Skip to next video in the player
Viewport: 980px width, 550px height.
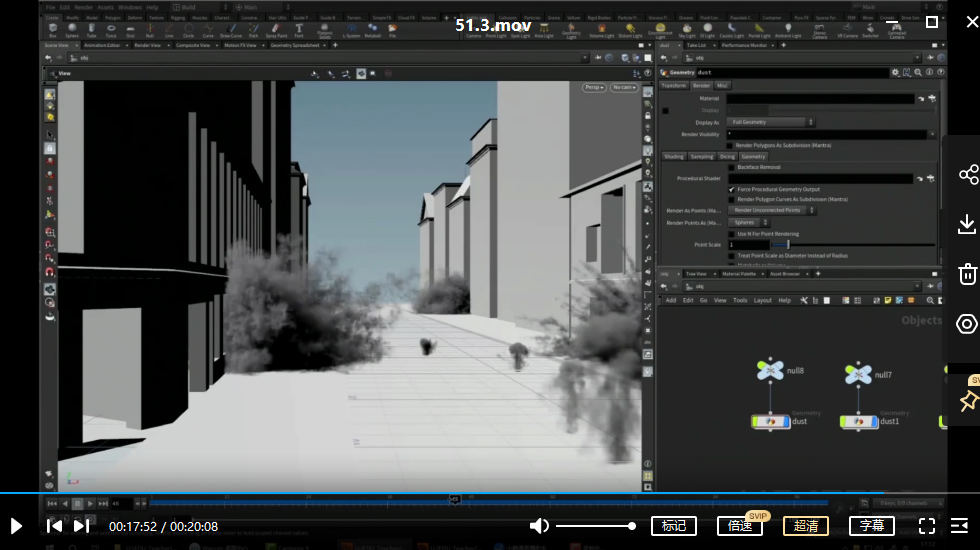point(82,526)
